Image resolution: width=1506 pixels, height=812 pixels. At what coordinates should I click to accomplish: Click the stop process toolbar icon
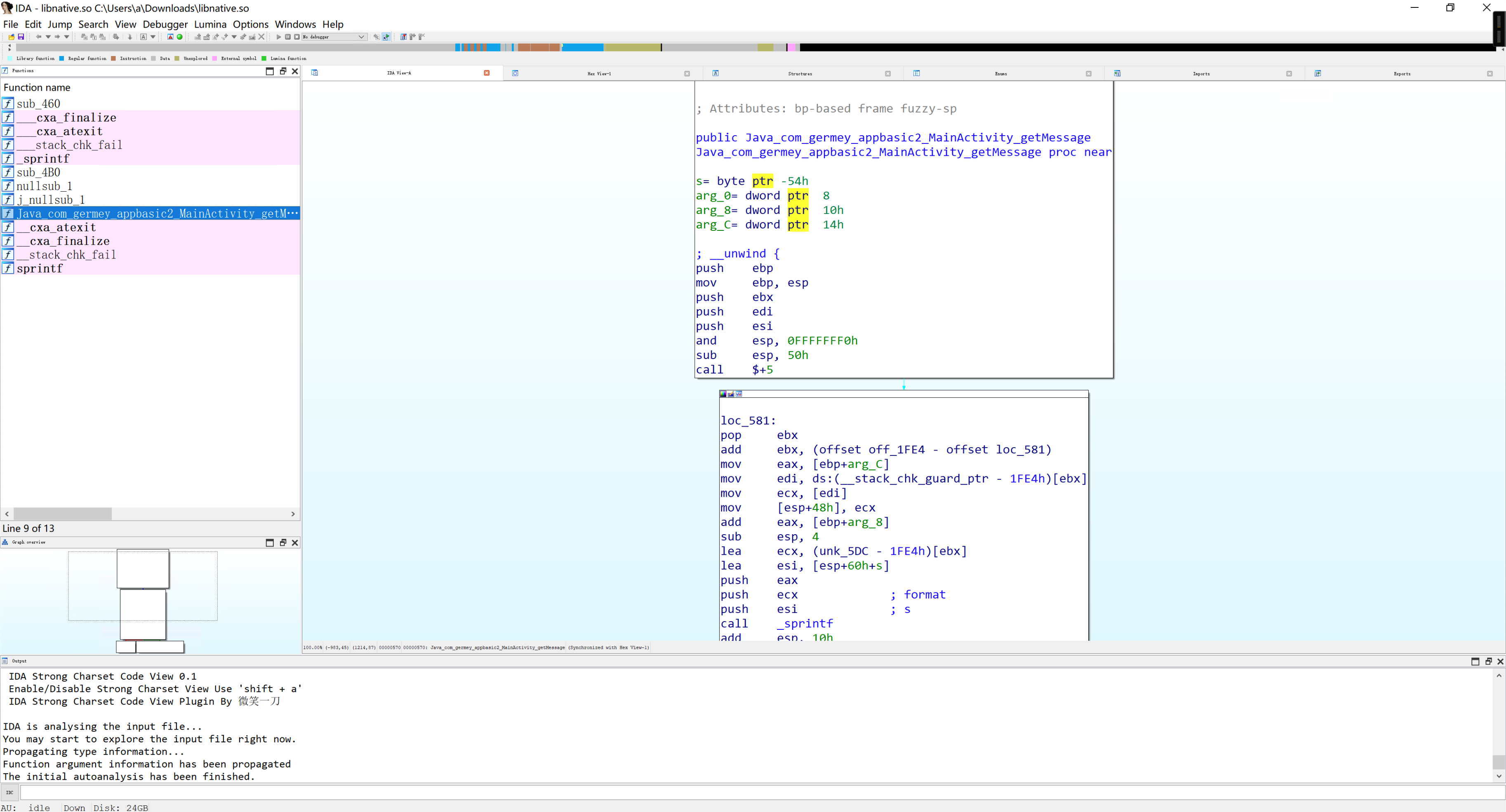tap(297, 37)
